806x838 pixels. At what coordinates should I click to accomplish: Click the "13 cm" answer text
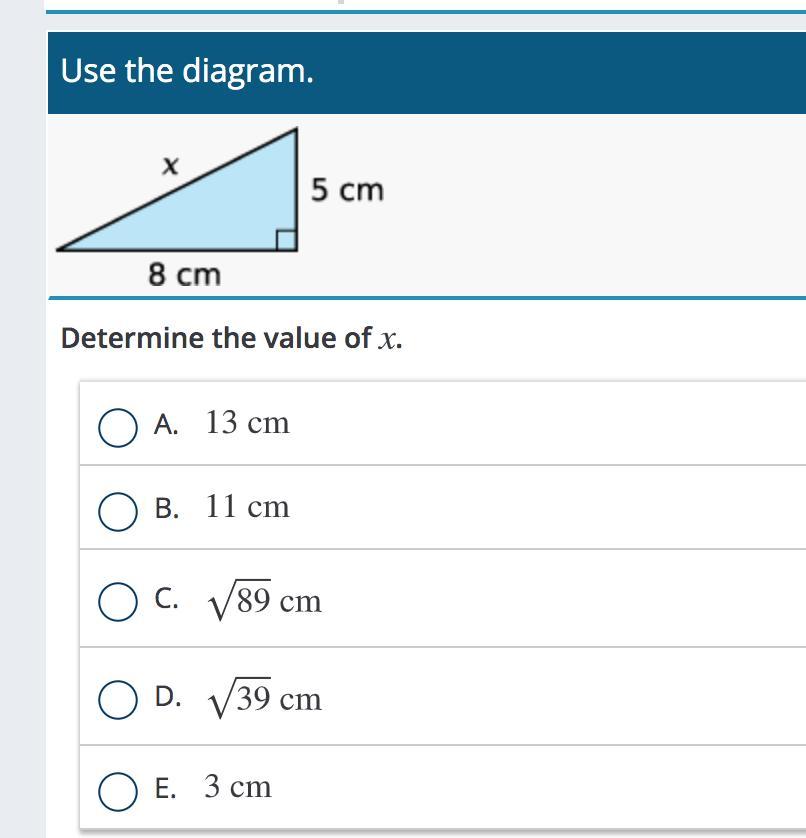248,423
